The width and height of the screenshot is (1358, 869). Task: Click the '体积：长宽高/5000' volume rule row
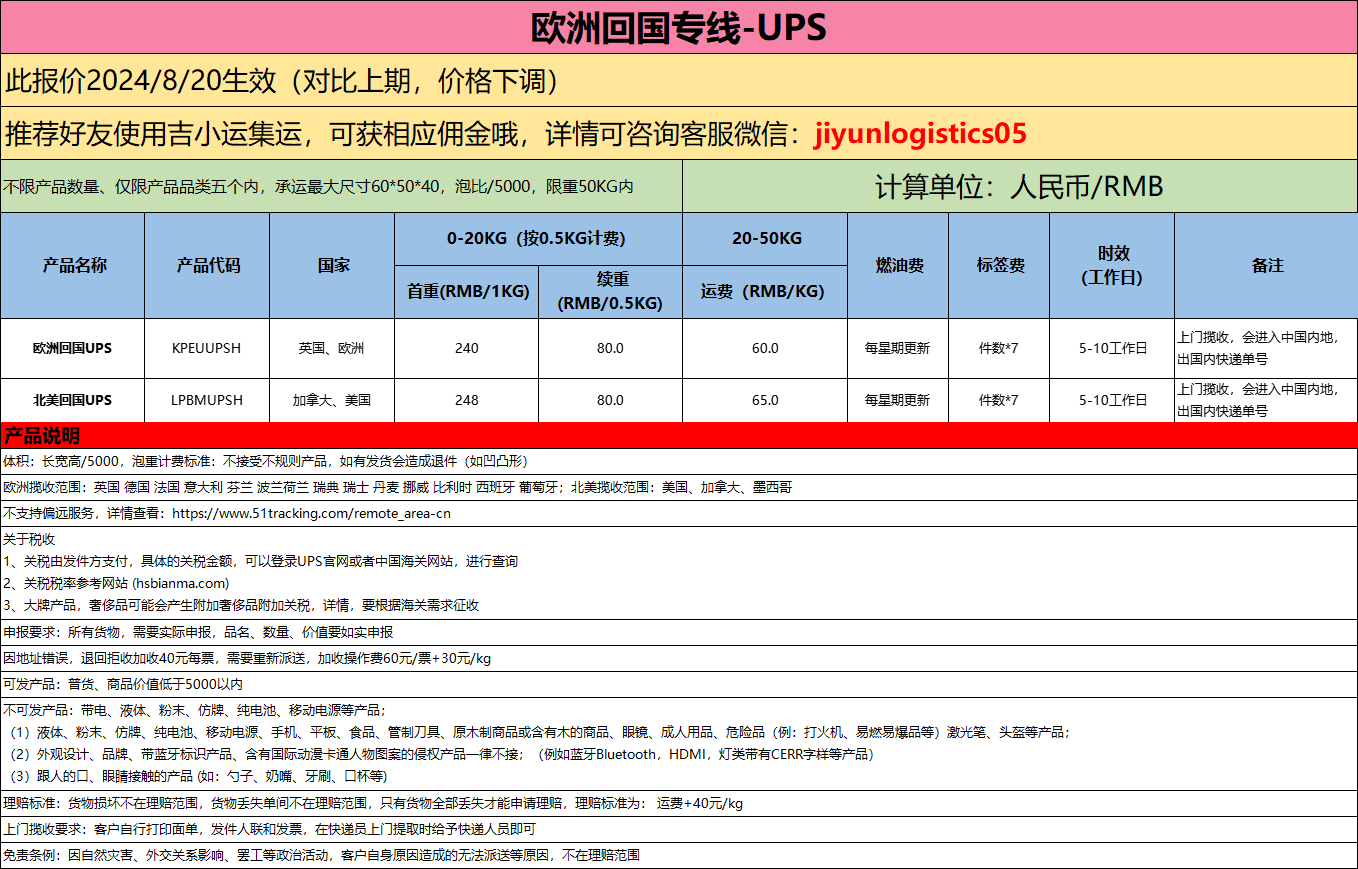click(679, 462)
